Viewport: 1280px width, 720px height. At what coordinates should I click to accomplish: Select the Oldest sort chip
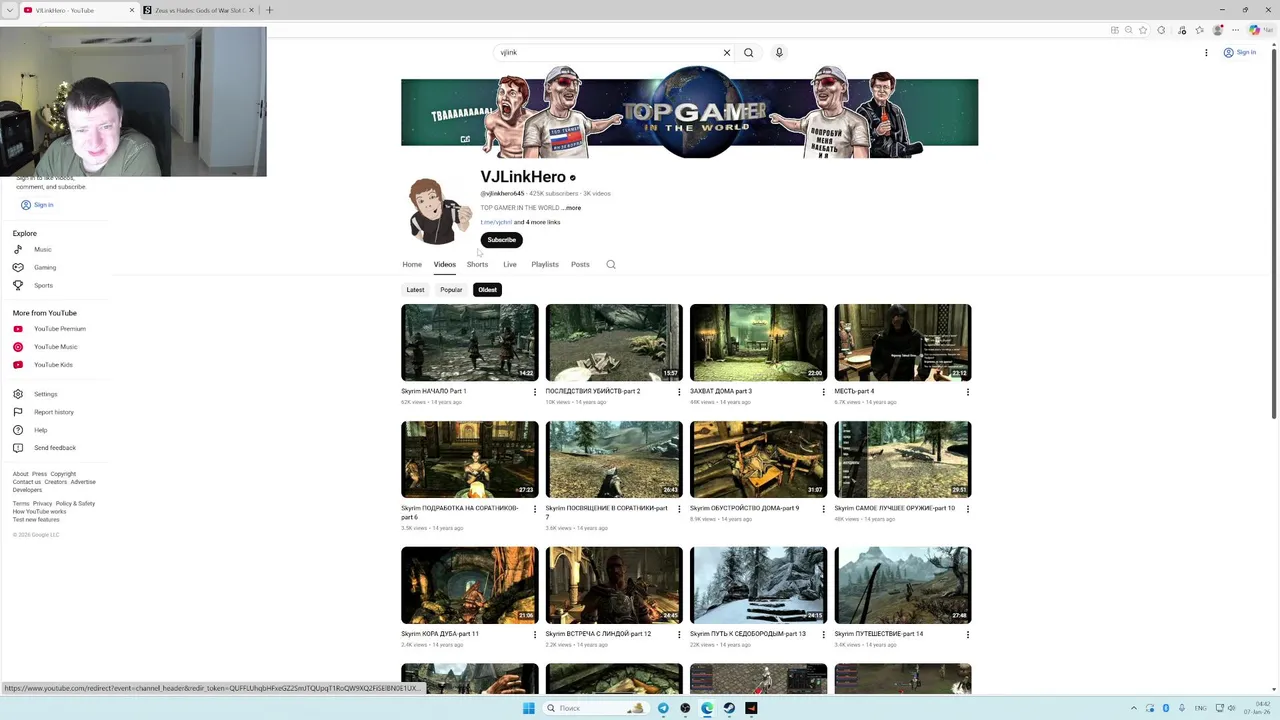click(487, 290)
